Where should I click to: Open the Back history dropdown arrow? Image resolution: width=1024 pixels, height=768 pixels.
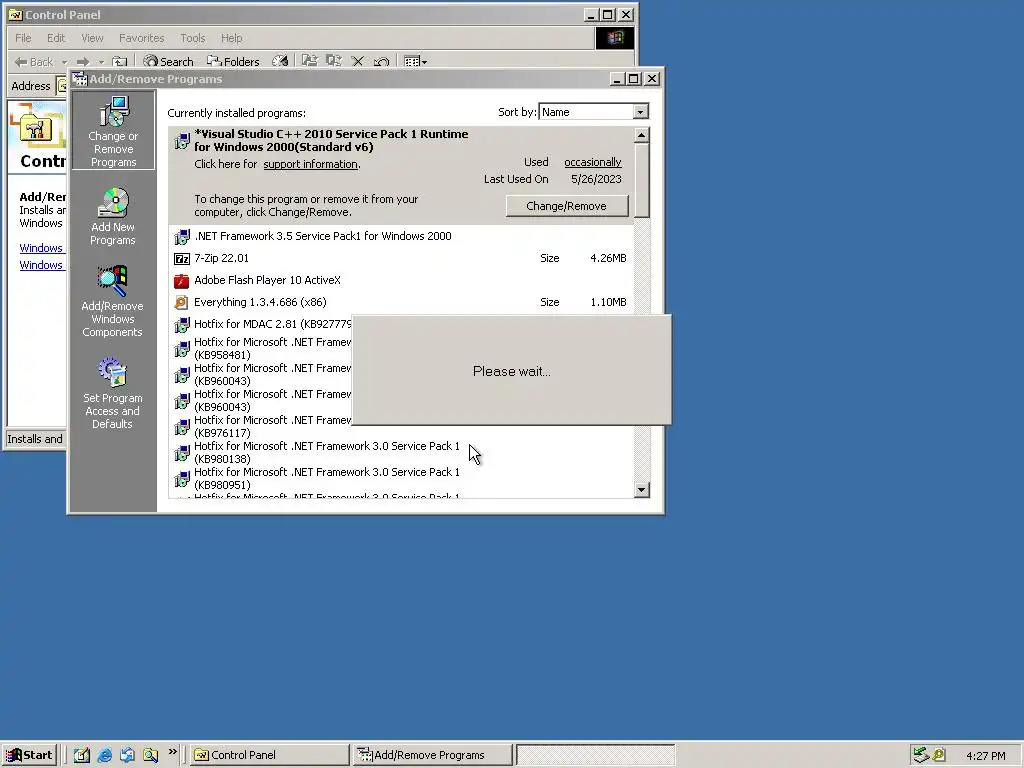[64, 62]
